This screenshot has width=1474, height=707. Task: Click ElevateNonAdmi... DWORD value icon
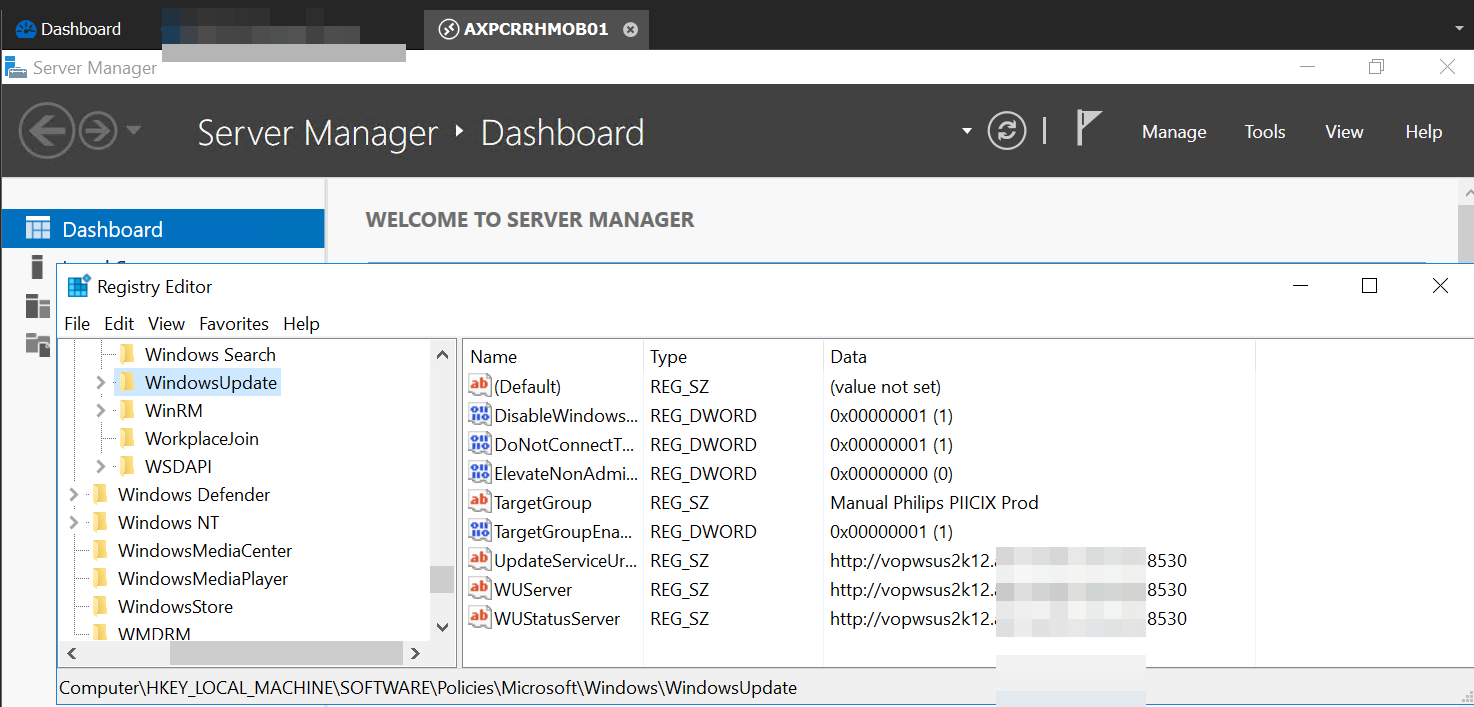[480, 473]
